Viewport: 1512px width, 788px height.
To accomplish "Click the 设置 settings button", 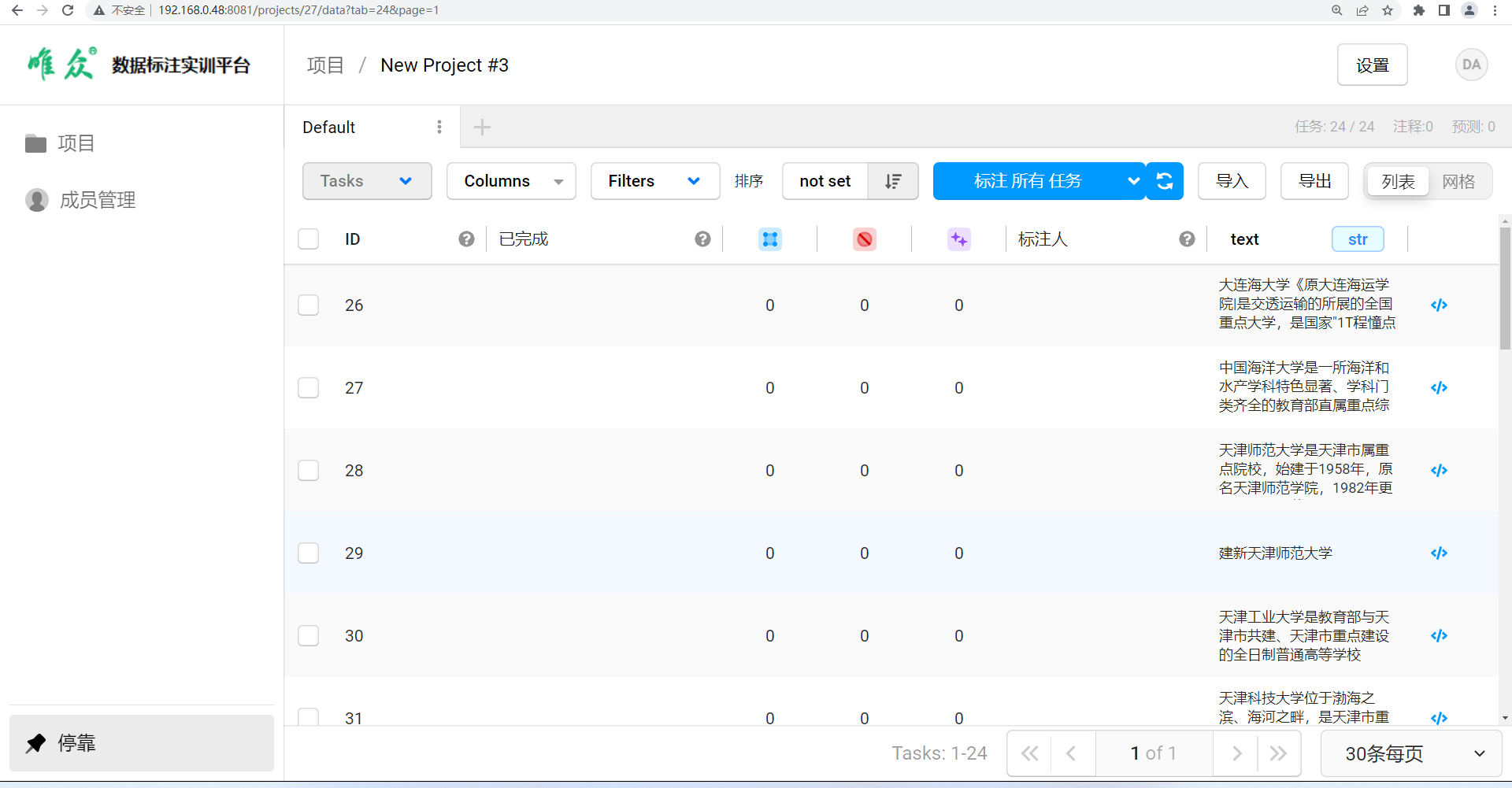I will 1372,65.
